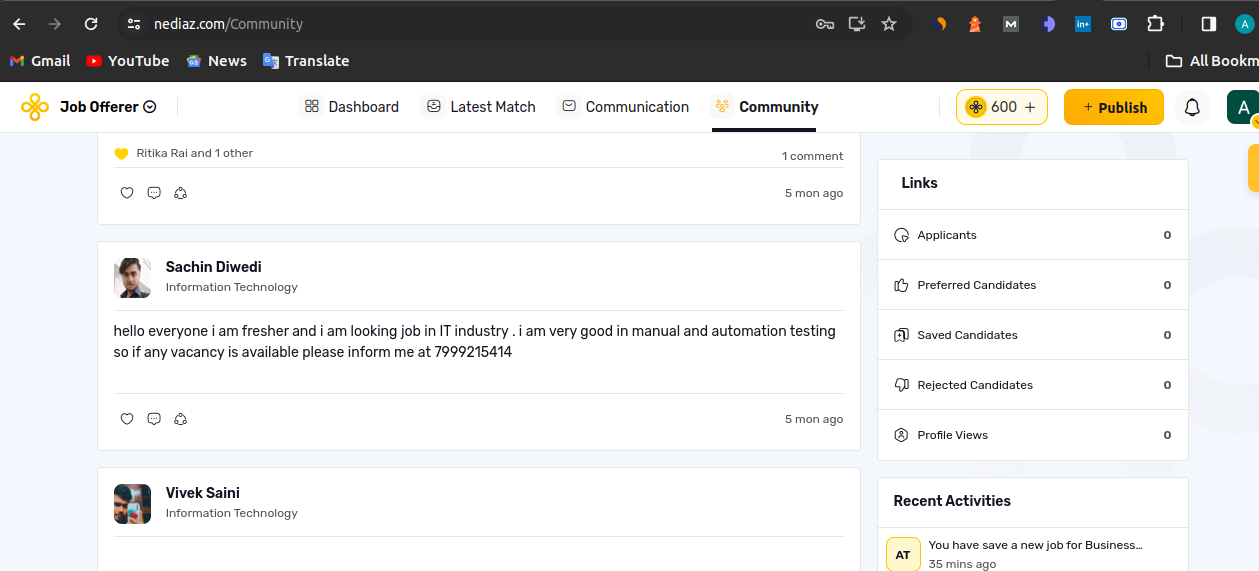Bookmark this page with star icon
This screenshot has width=1259, height=571.
(889, 24)
